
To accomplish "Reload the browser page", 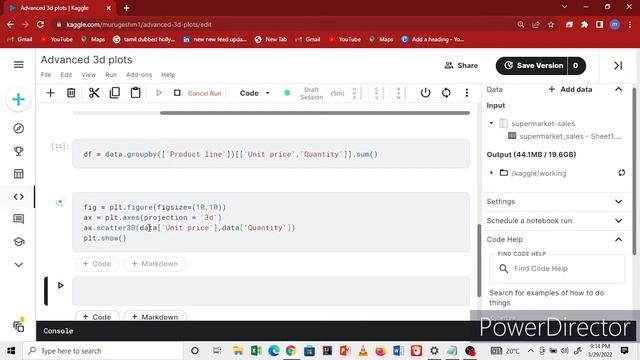I will 40,24.
